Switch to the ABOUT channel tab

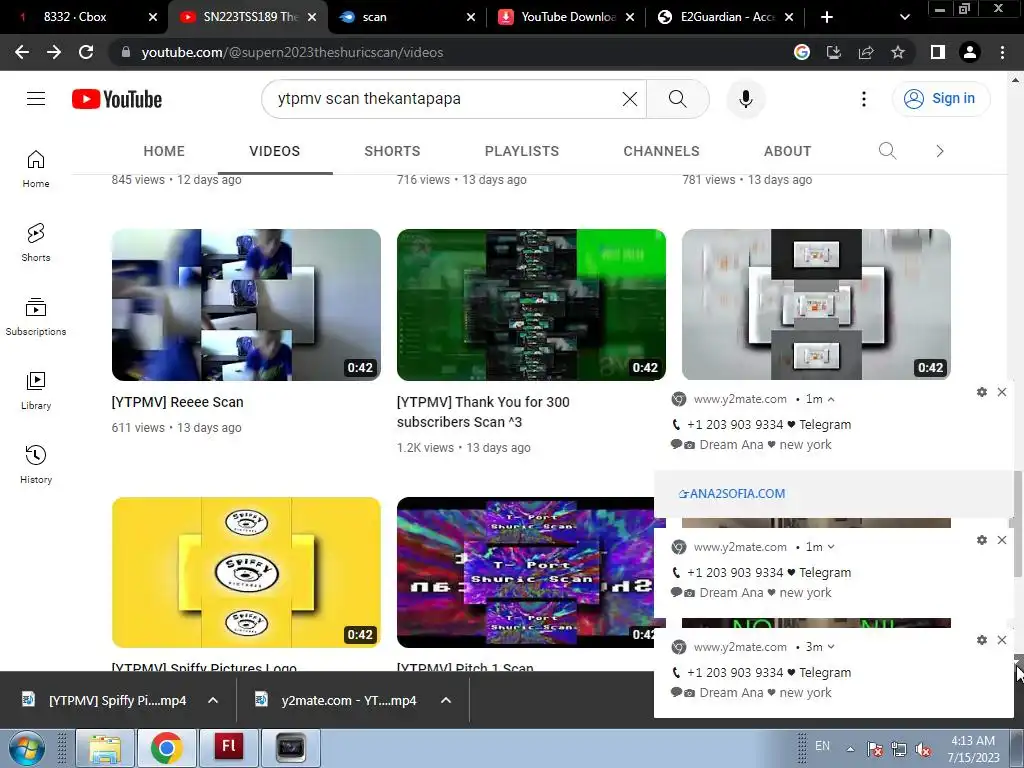(788, 151)
